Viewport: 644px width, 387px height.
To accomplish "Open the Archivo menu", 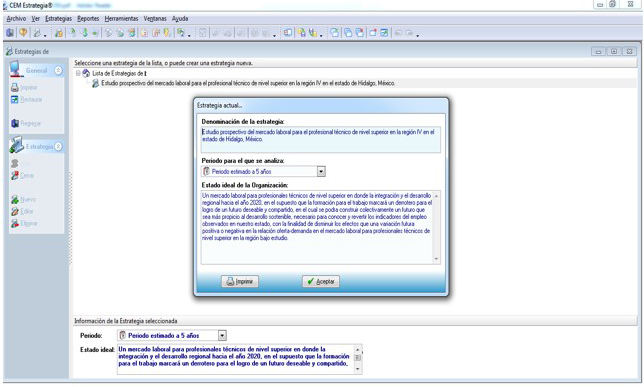I will 16,18.
